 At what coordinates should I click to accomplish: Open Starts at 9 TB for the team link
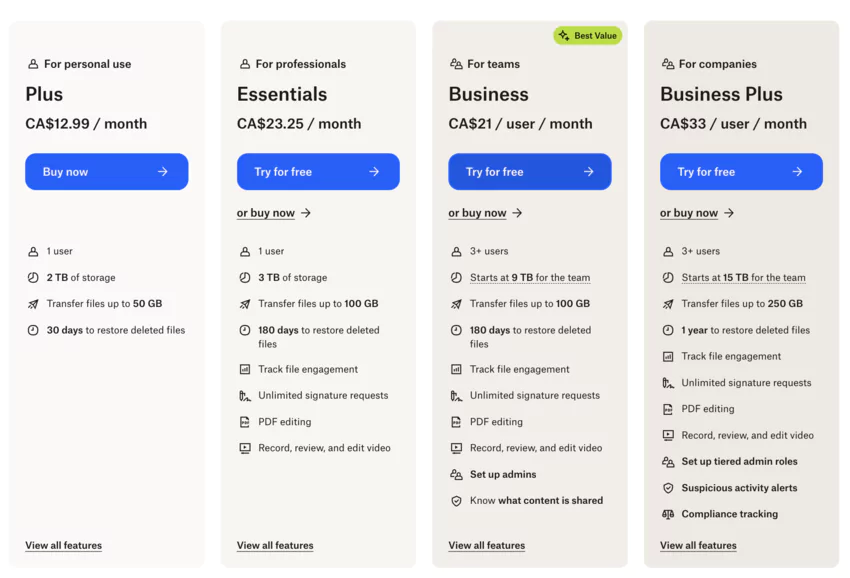[x=528, y=277]
